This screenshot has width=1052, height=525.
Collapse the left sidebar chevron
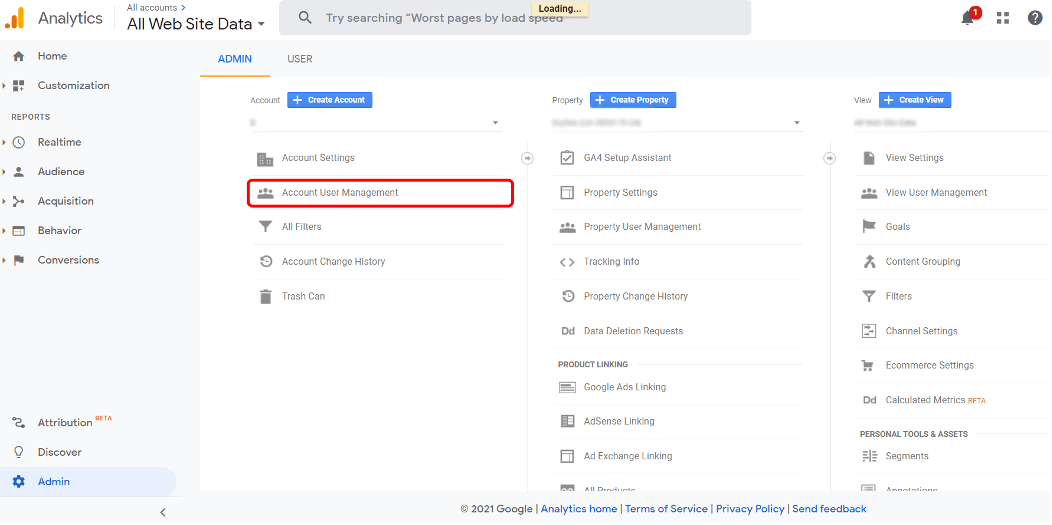click(x=162, y=512)
